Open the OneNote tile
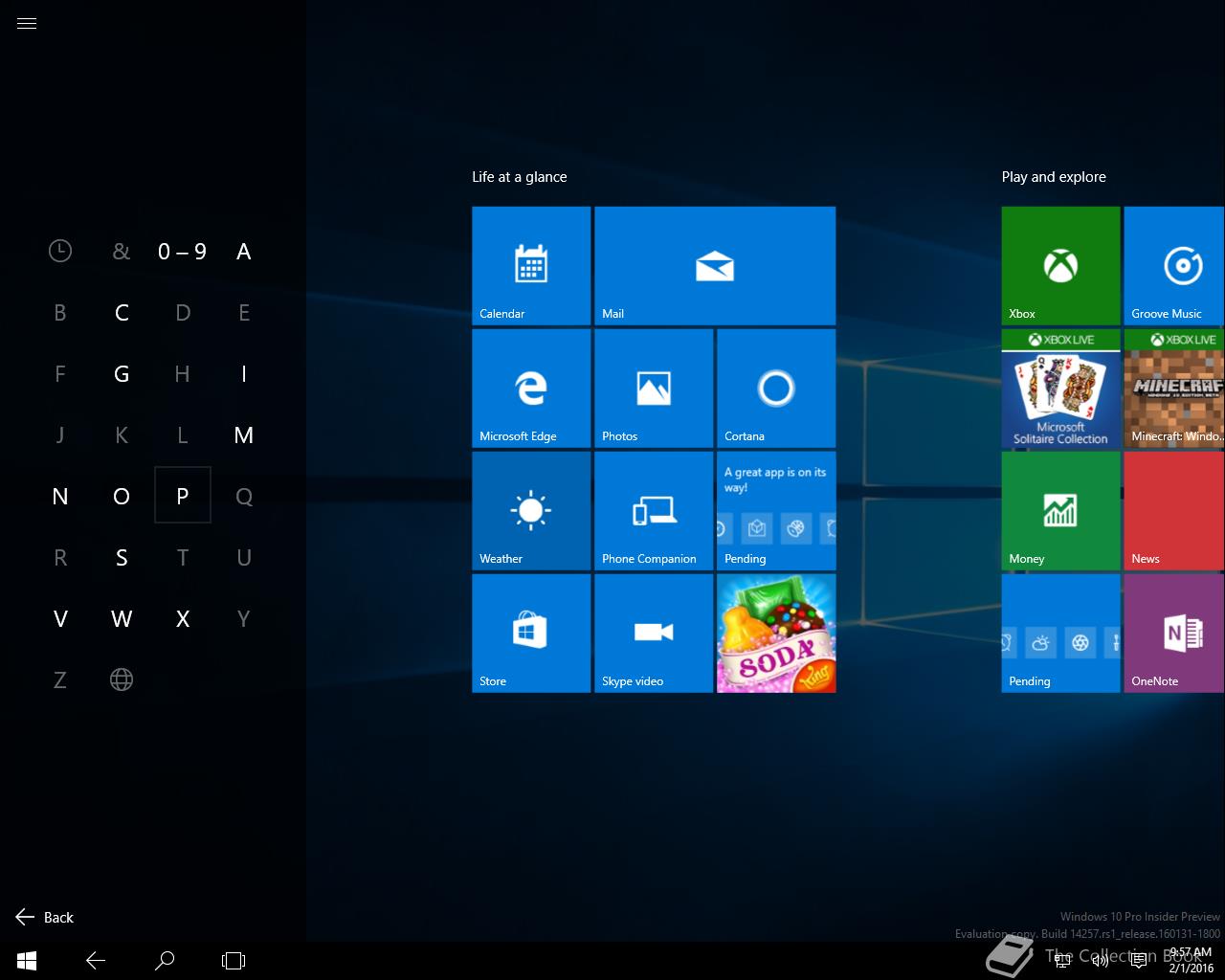1225x980 pixels. point(1174,634)
